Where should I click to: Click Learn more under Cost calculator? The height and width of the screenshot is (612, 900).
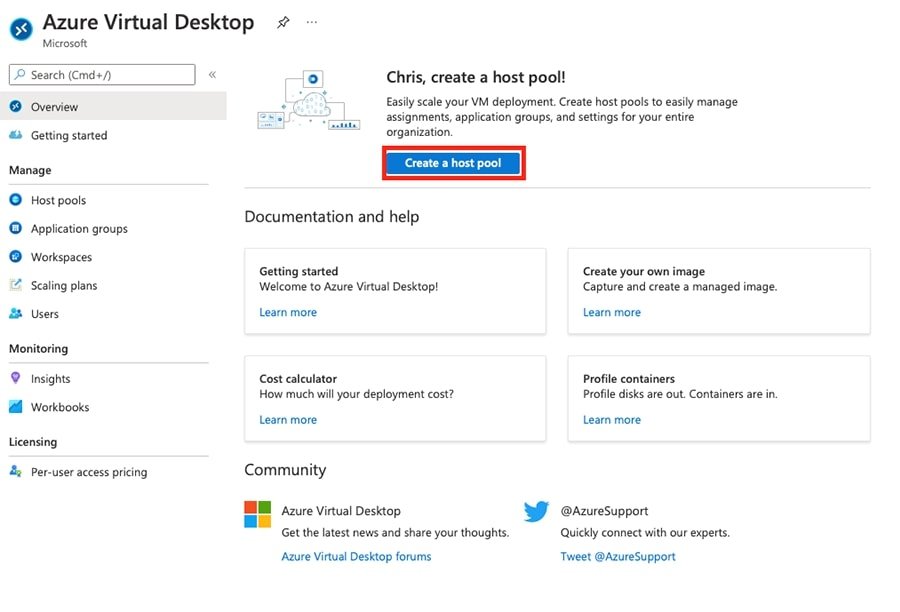pos(287,419)
